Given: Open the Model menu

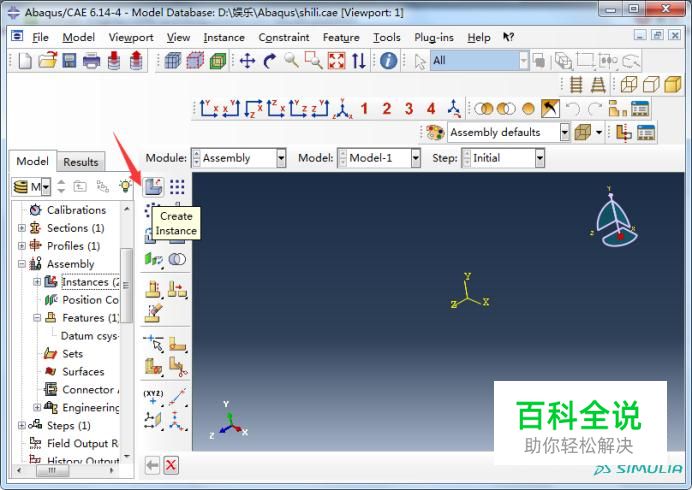Looking at the screenshot, I should tap(79, 38).
